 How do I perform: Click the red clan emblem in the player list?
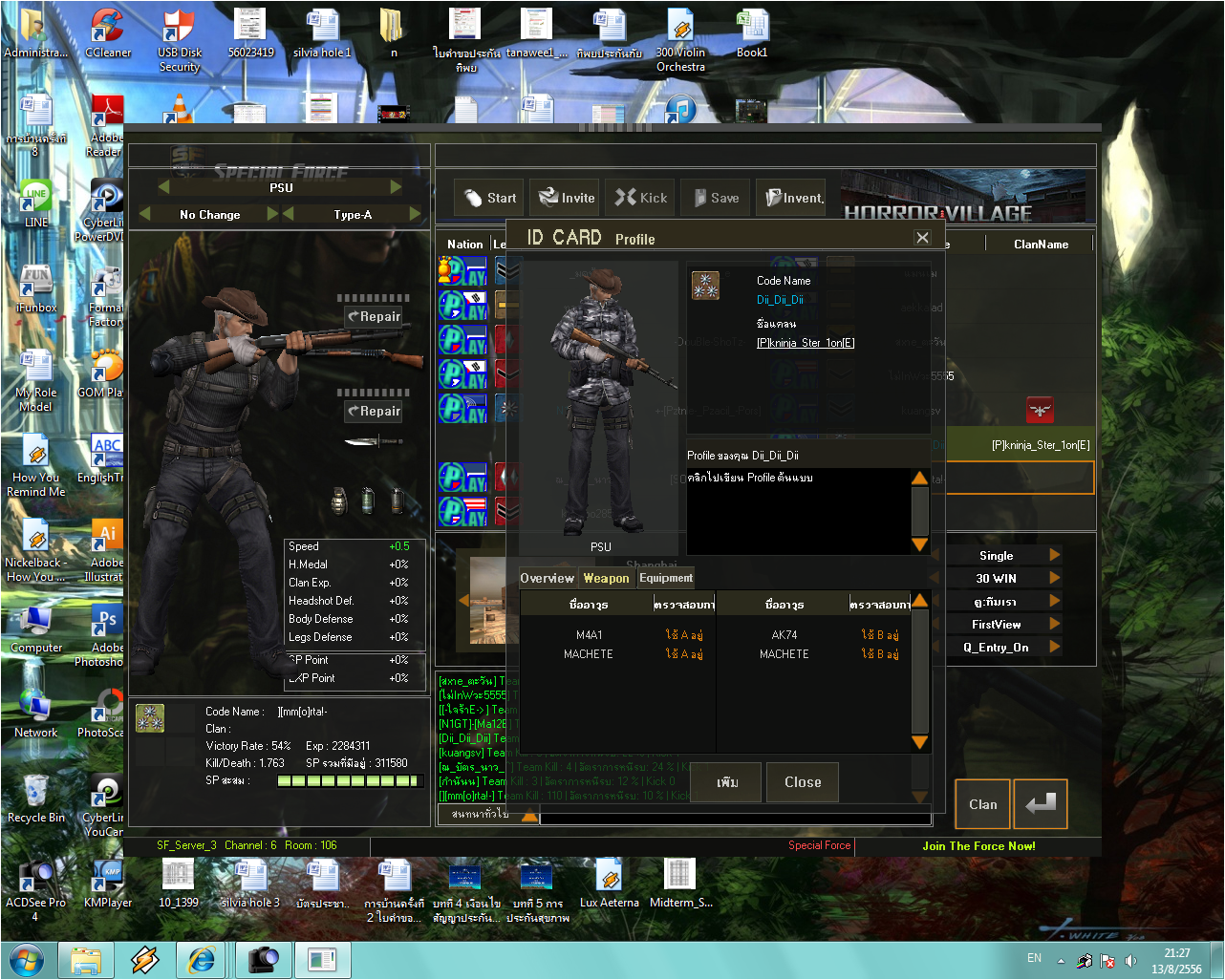point(1040,410)
